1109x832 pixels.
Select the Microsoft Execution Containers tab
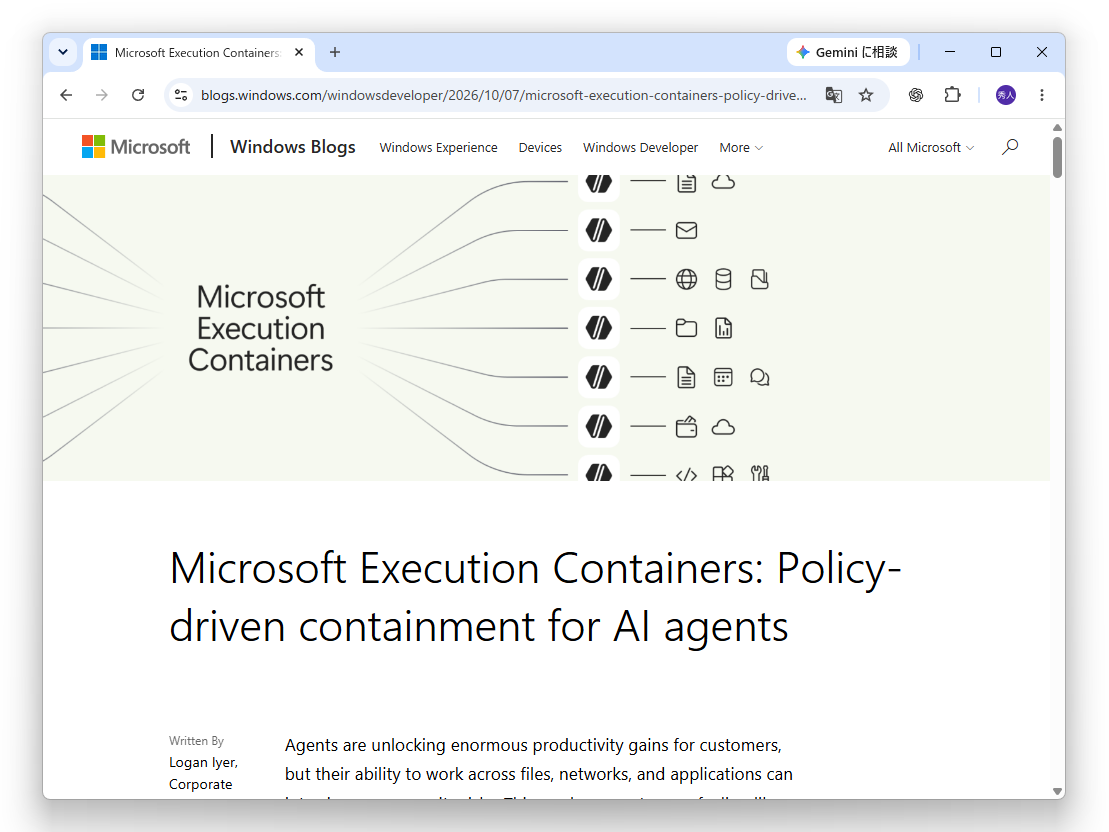tap(198, 53)
